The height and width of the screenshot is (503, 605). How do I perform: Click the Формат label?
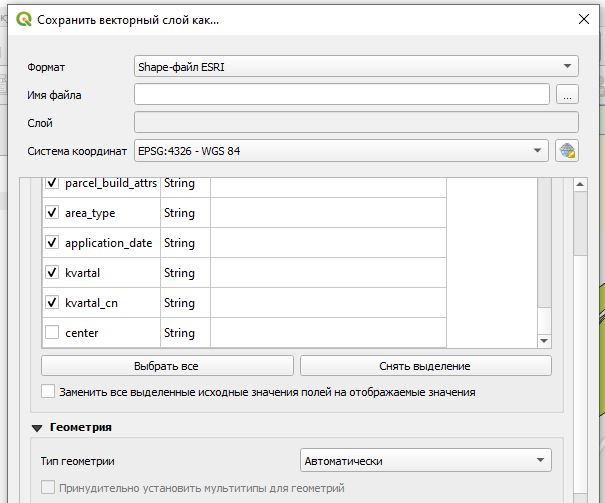(46, 67)
